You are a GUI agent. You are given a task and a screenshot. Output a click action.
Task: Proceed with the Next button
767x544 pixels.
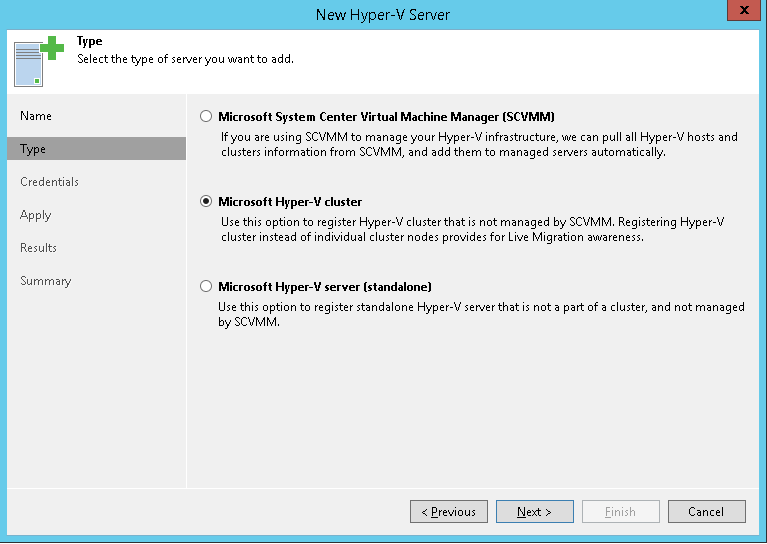[x=535, y=512]
